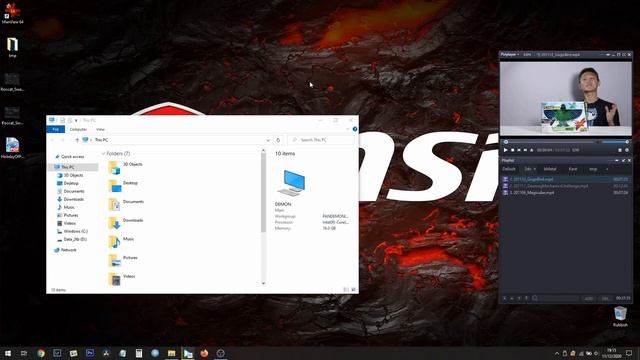The width and height of the screenshot is (640, 360).
Task: Open the Action Center notification icon
Action: (629, 353)
